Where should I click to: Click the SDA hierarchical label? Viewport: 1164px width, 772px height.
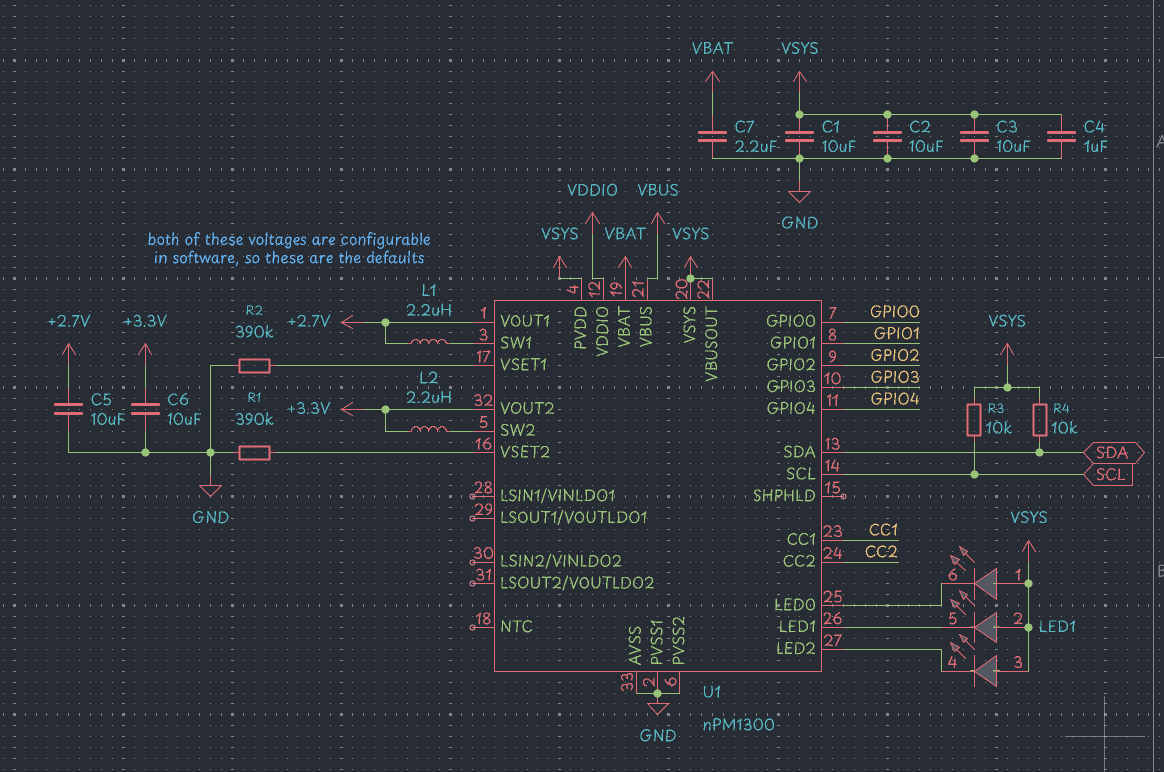(1112, 452)
